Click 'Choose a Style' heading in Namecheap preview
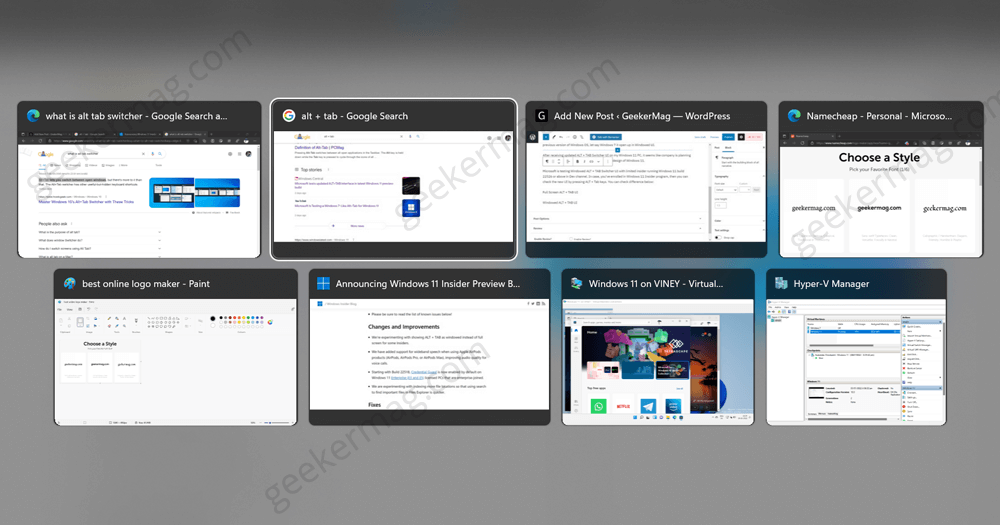The height and width of the screenshot is (525, 1000). click(879, 158)
